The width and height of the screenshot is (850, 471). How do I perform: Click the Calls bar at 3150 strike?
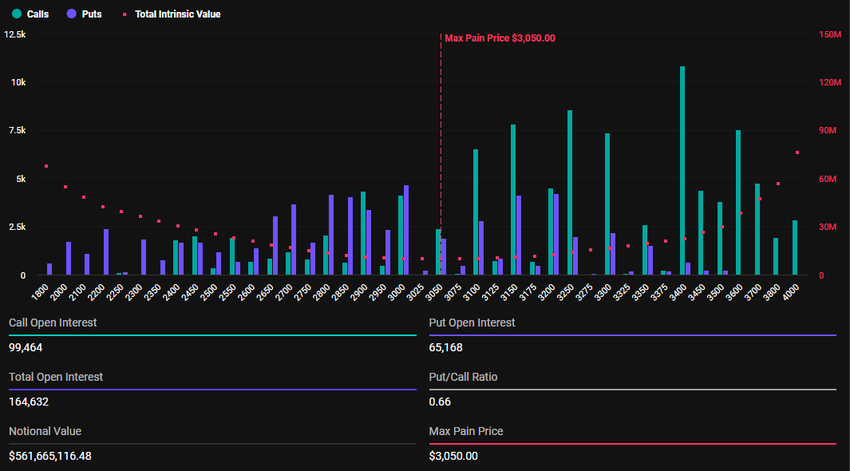513,200
